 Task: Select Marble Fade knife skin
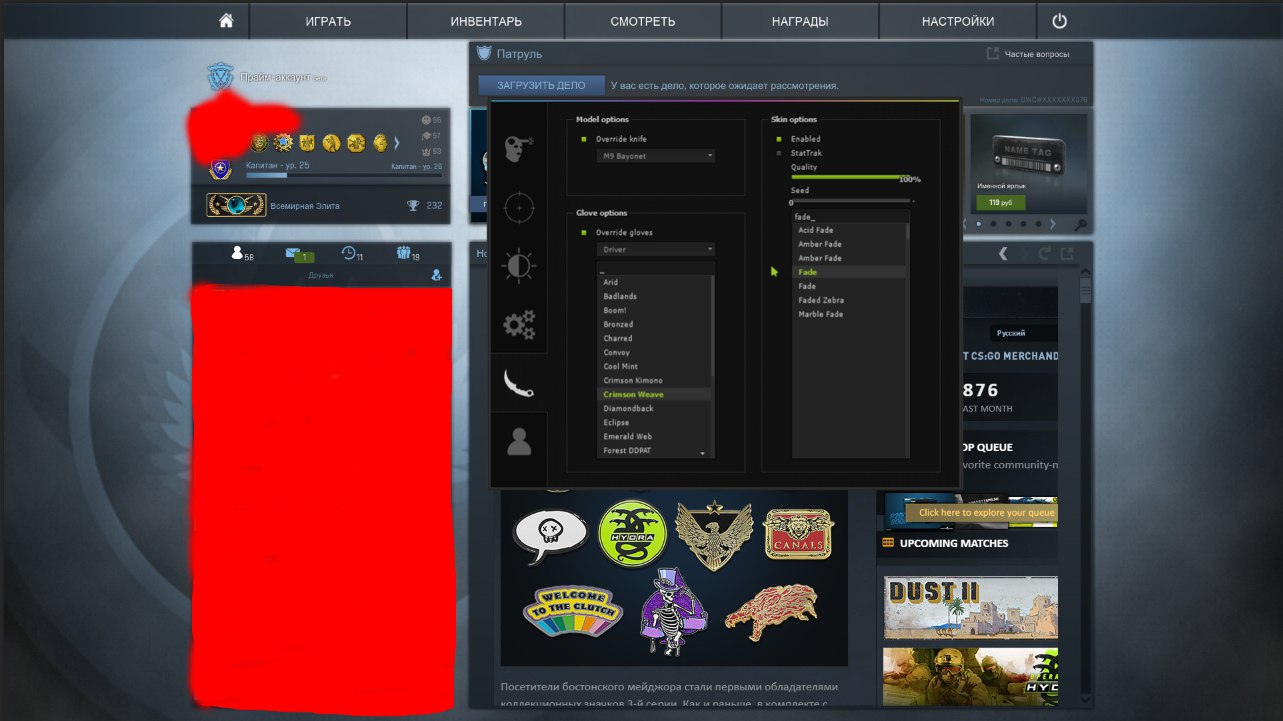[849, 315]
